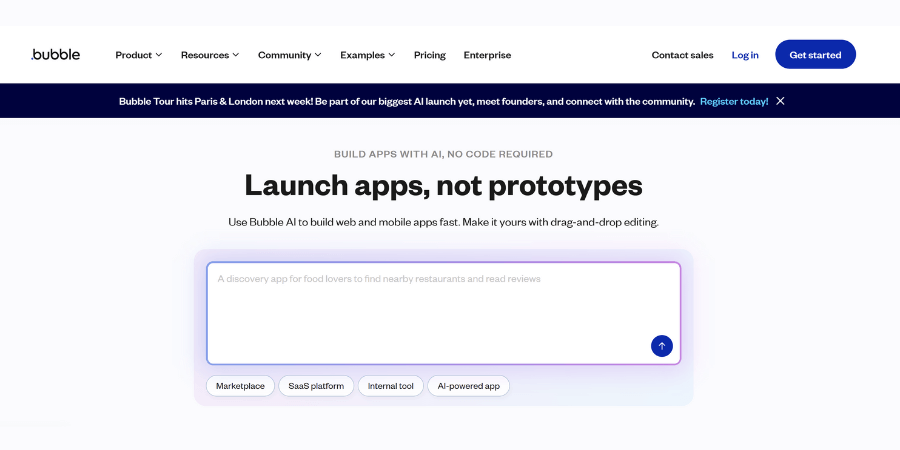Screen dimensions: 900x450
Task: Open the Log in link
Action: tap(745, 55)
